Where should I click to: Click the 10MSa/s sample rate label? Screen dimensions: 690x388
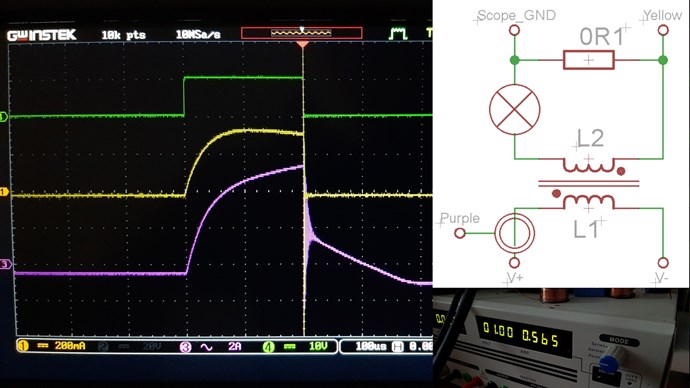198,34
